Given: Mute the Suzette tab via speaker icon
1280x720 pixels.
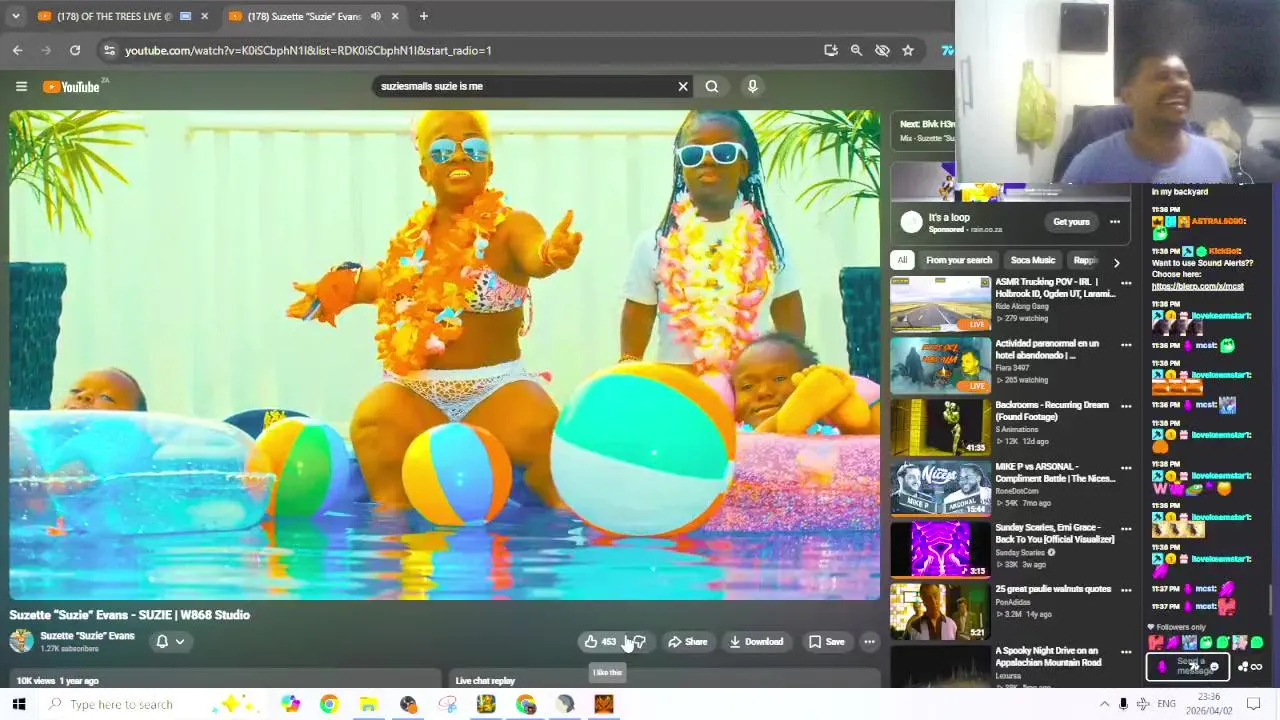Looking at the screenshot, I should [x=376, y=16].
